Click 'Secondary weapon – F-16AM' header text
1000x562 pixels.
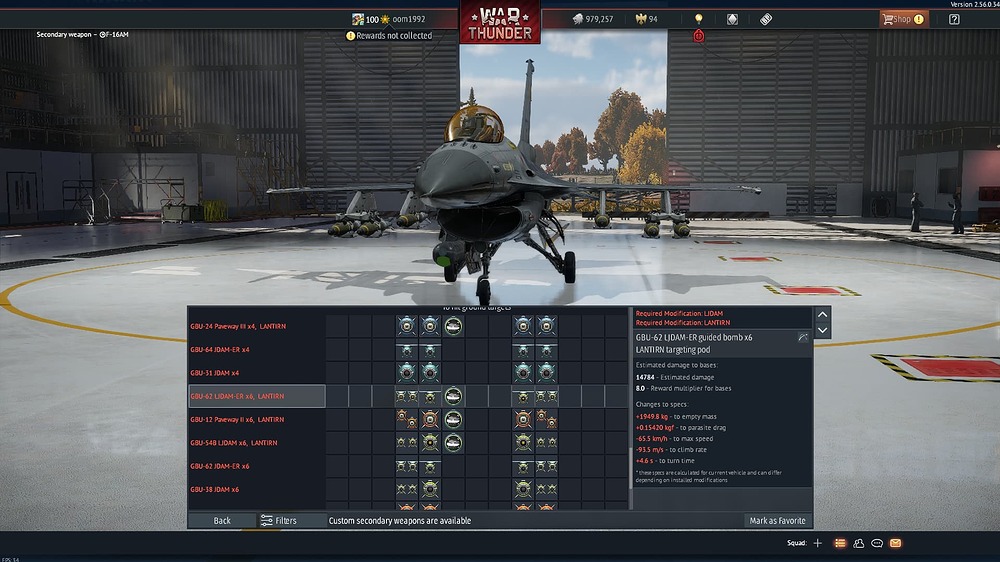[x=82, y=34]
